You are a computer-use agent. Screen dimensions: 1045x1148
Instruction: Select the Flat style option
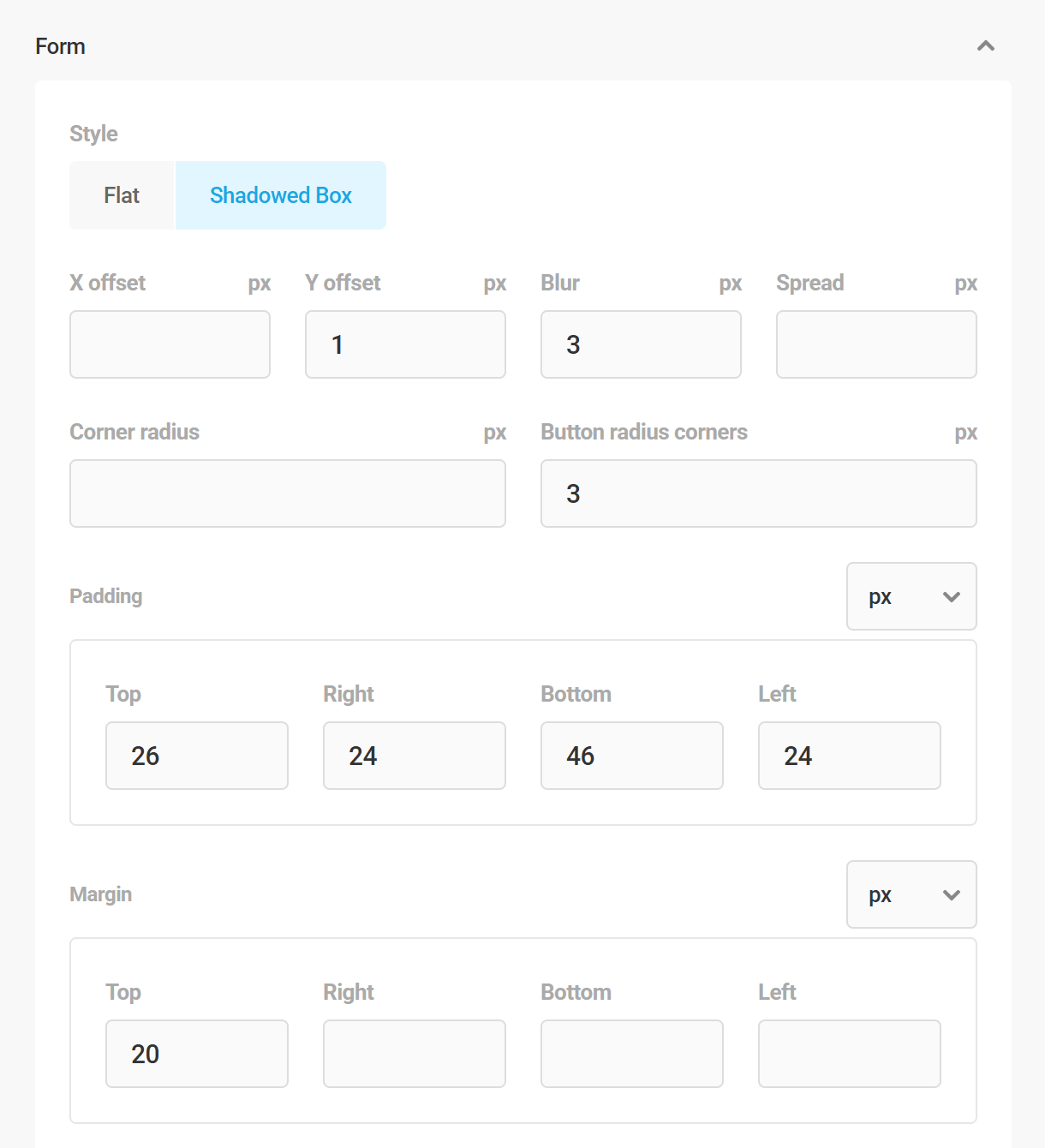pos(122,195)
